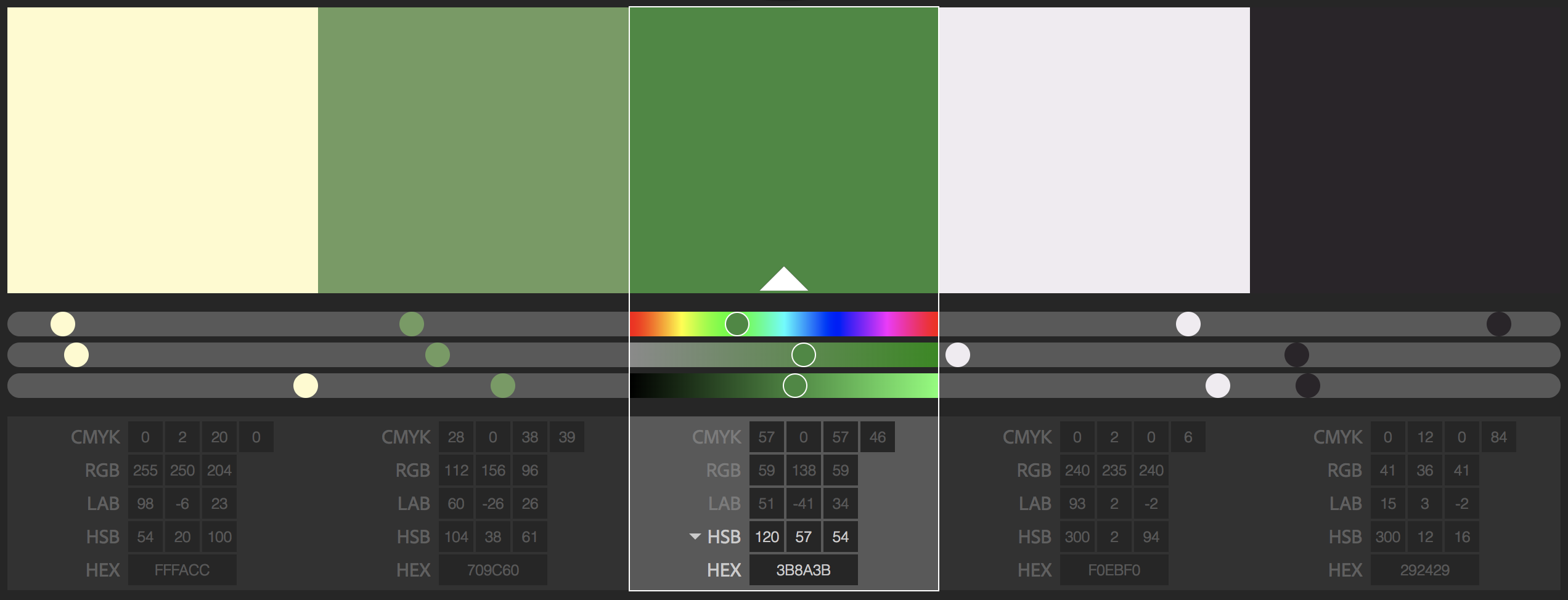Click the LAB field showing 93

[x=1077, y=503]
